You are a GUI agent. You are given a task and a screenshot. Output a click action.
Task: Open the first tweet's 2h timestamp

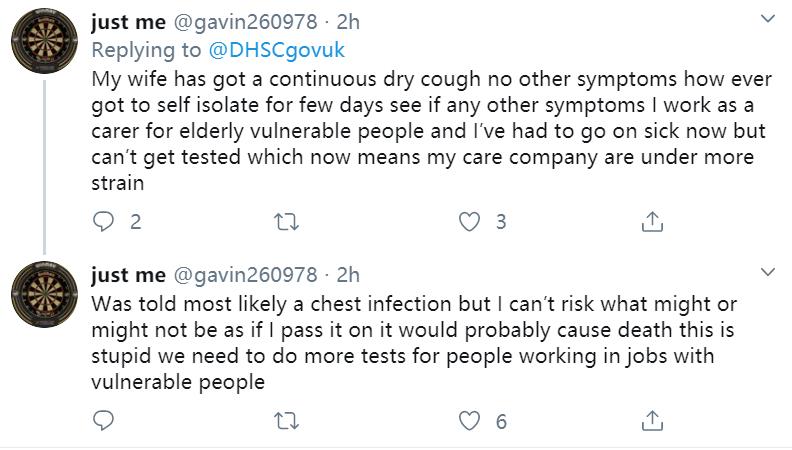pyautogui.click(x=347, y=22)
